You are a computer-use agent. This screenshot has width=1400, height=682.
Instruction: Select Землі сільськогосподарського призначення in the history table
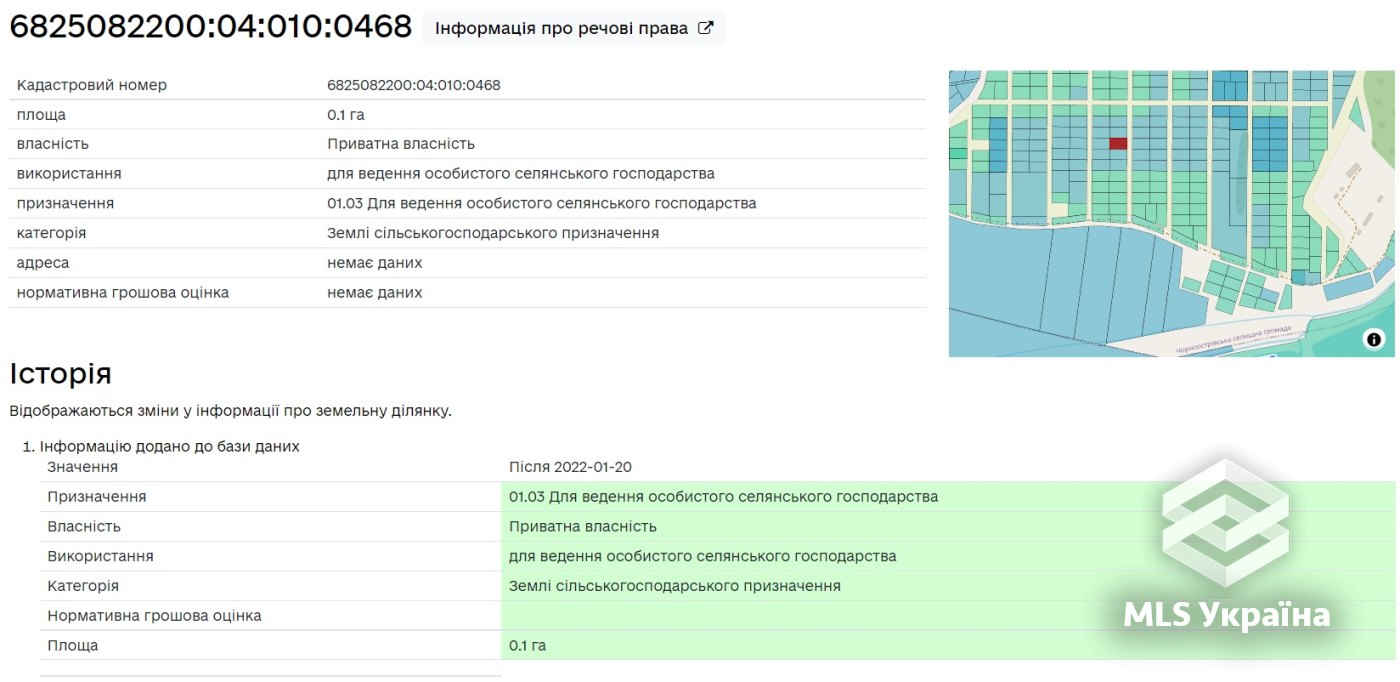click(675, 586)
